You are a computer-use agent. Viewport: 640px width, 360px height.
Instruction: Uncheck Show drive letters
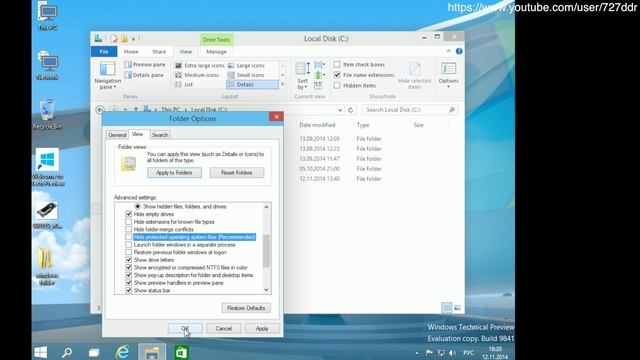tap(129, 260)
